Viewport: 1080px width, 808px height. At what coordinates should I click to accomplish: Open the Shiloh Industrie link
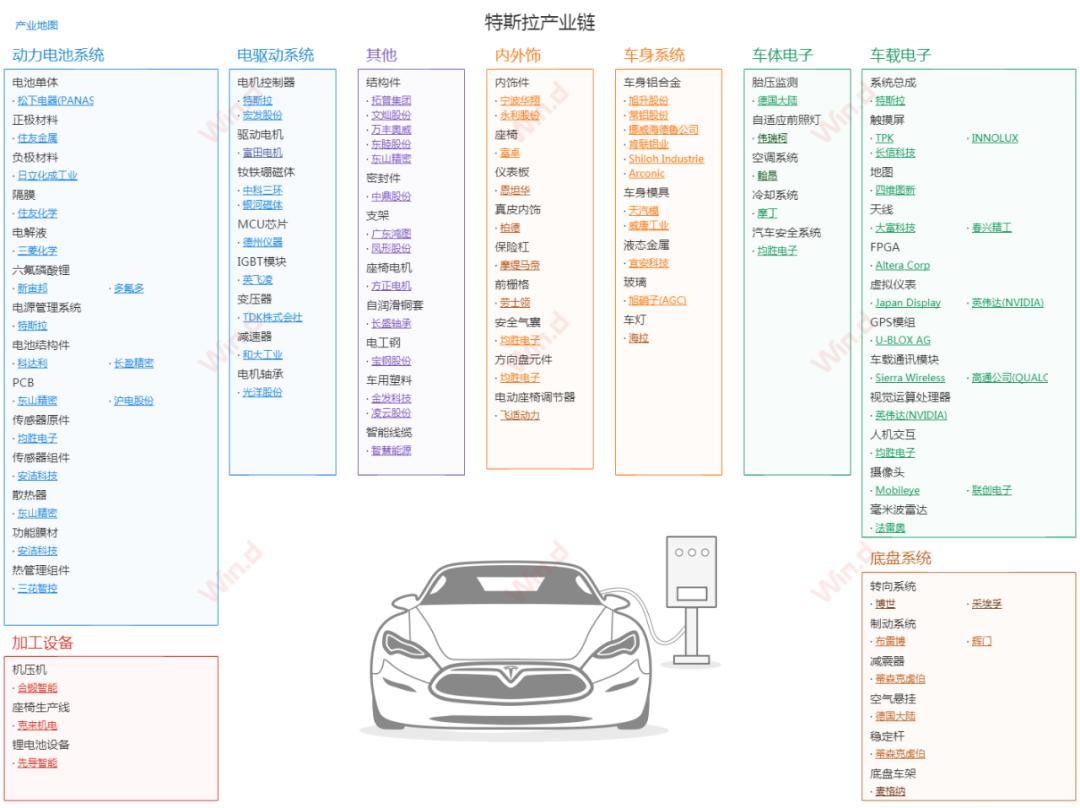[x=667, y=159]
